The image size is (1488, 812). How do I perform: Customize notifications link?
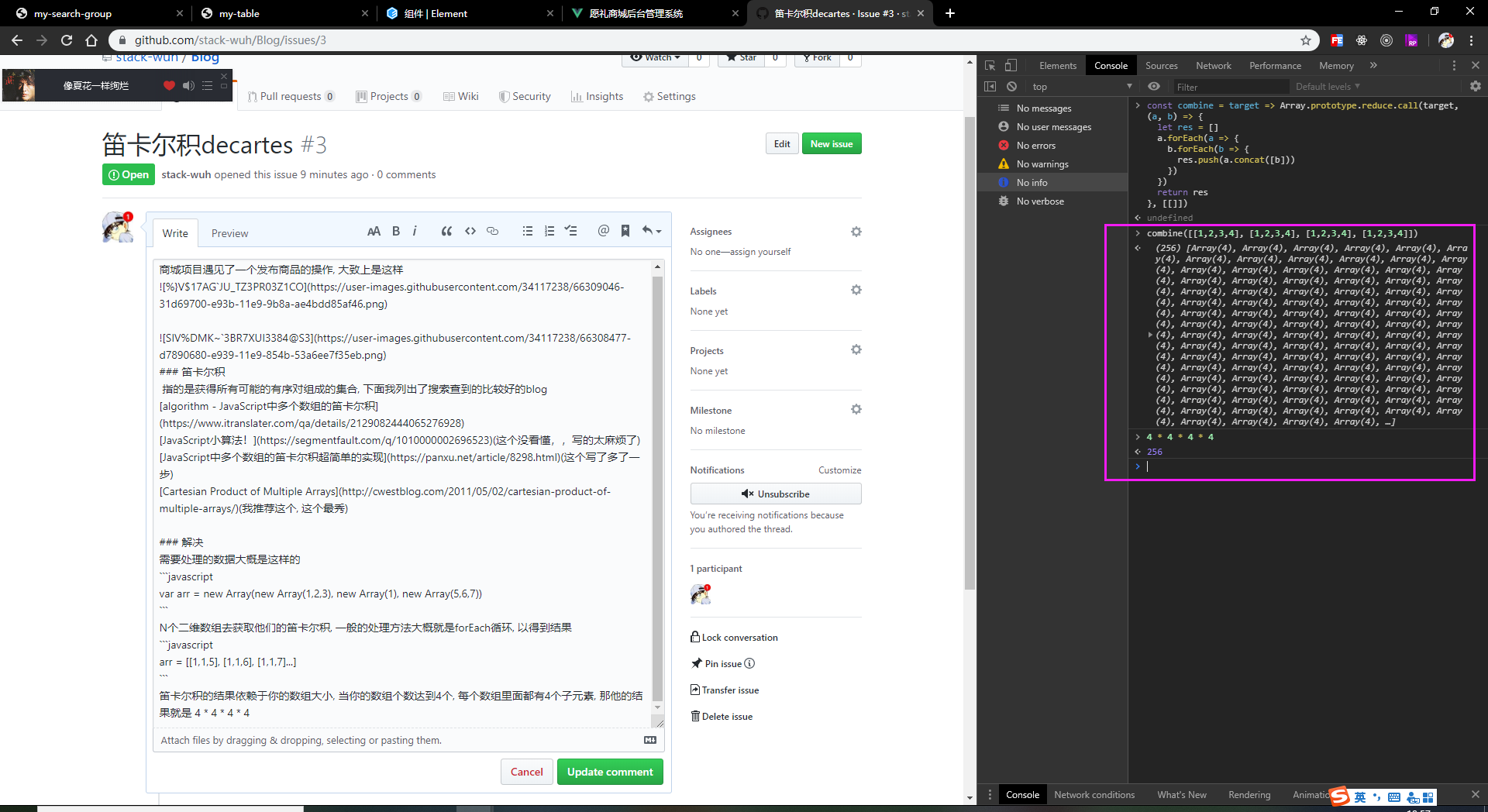[839, 470]
